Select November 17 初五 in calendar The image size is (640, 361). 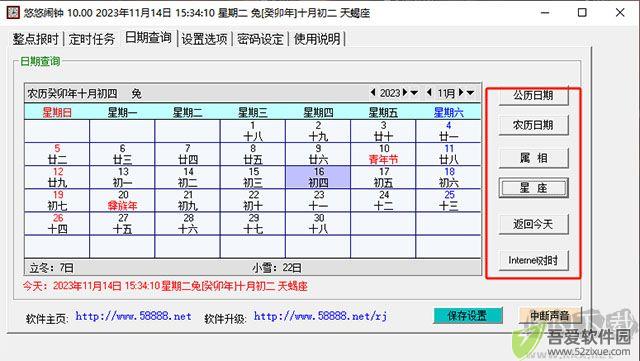(383, 177)
